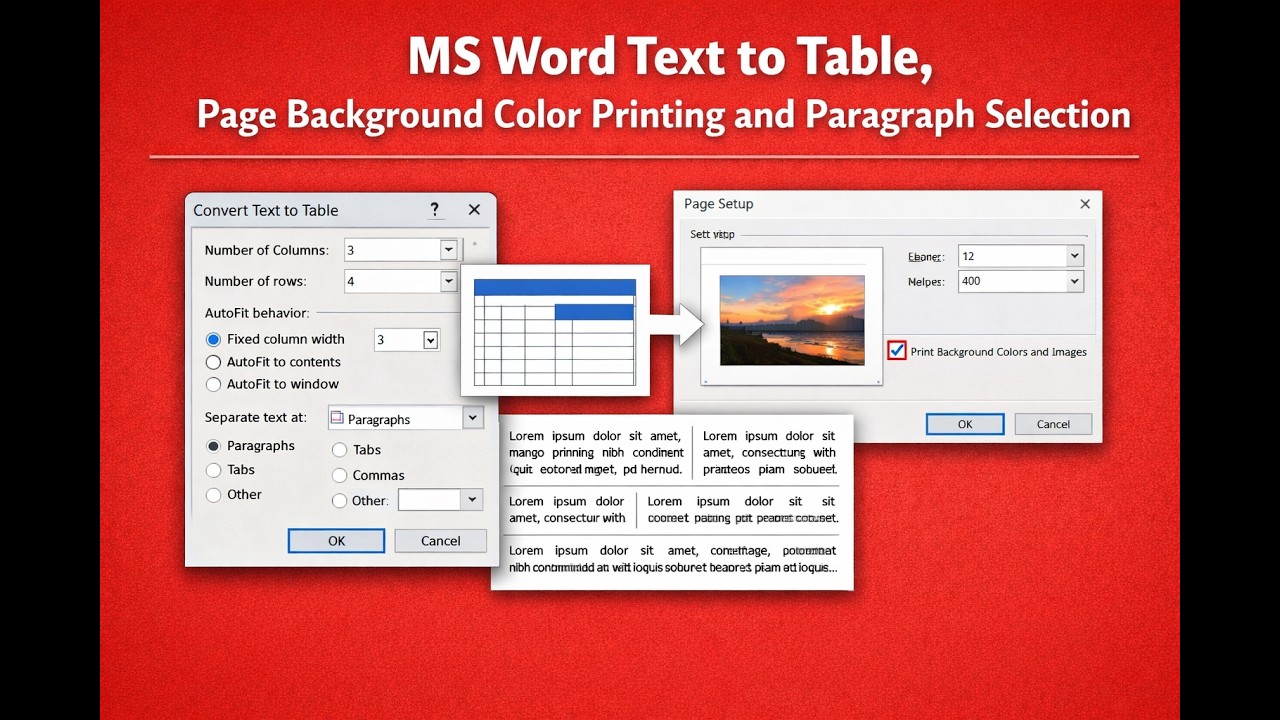Image resolution: width=1280 pixels, height=720 pixels.
Task: Select the Tabs radio button below Paragraphs radio
Action: (213, 470)
